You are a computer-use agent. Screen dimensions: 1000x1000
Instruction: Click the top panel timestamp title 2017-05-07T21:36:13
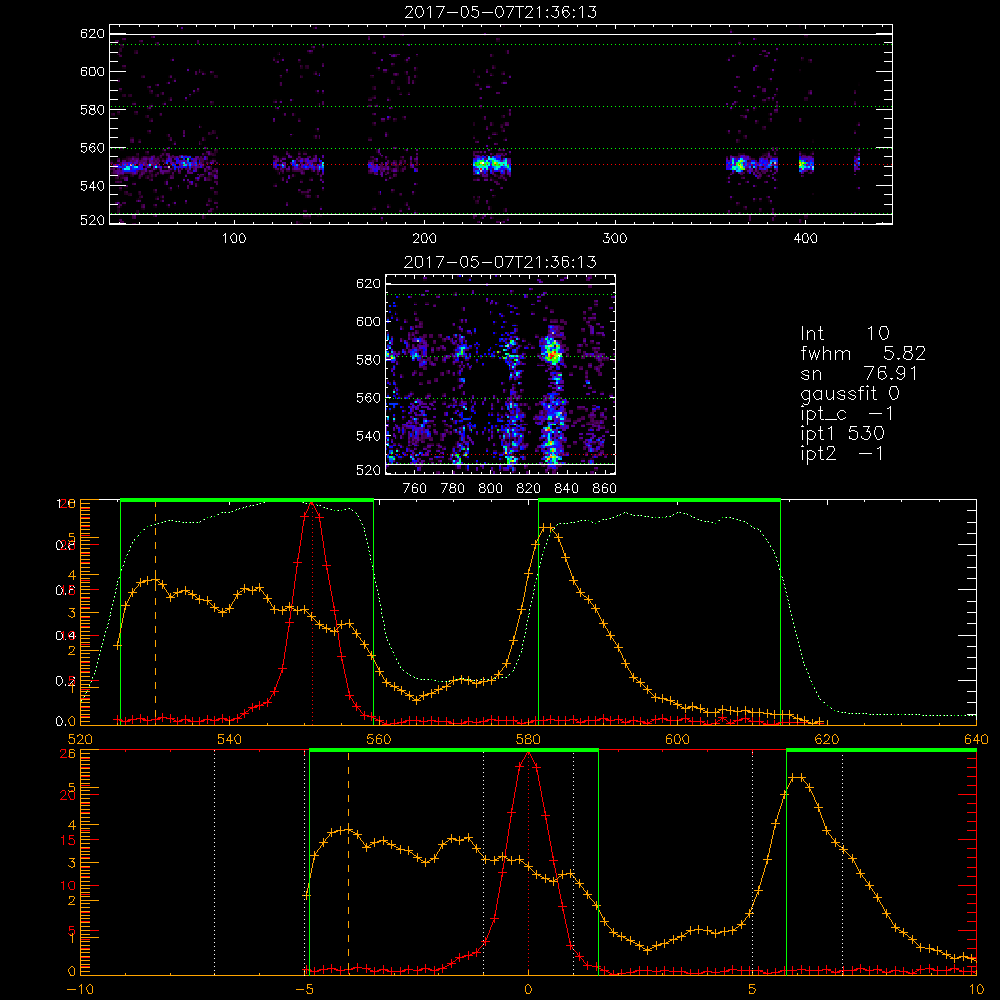click(x=500, y=12)
